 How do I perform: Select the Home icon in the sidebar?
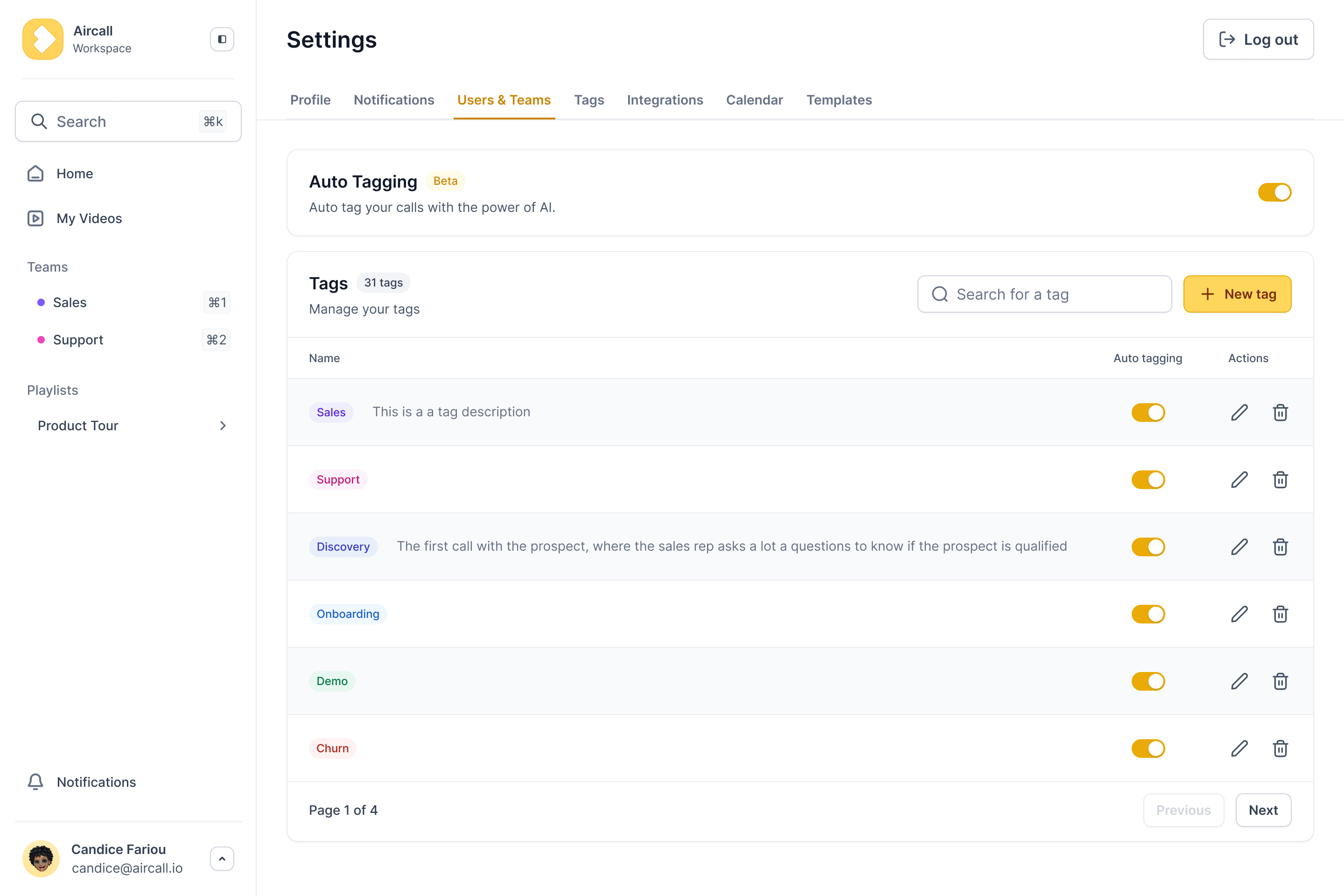pos(35,173)
